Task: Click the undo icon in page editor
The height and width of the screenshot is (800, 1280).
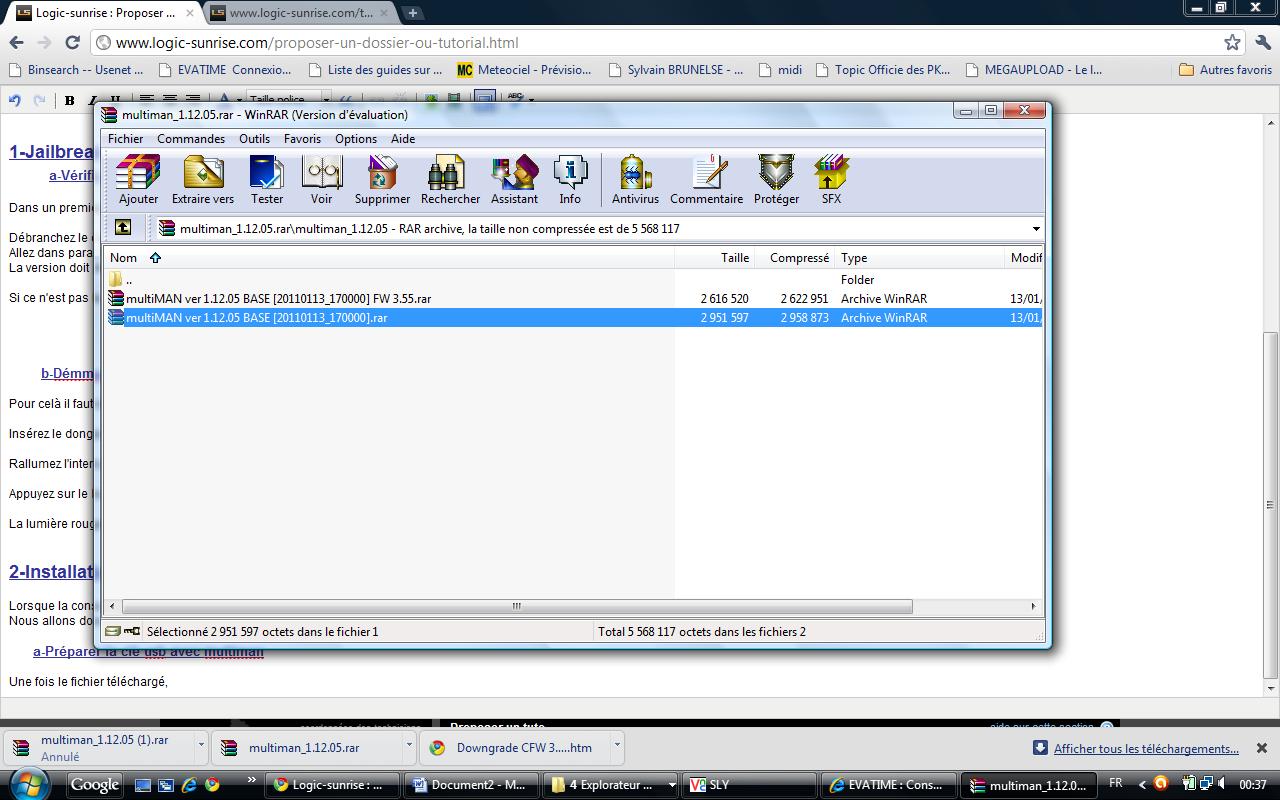Action: tap(15, 100)
